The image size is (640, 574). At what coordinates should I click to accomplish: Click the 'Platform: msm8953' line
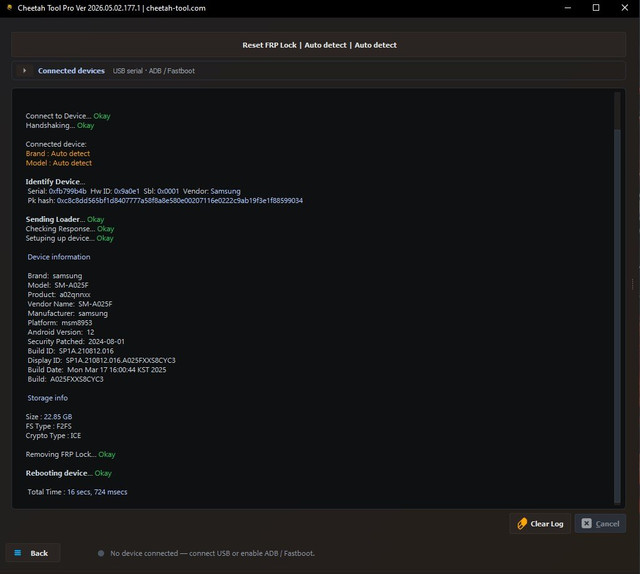point(60,323)
